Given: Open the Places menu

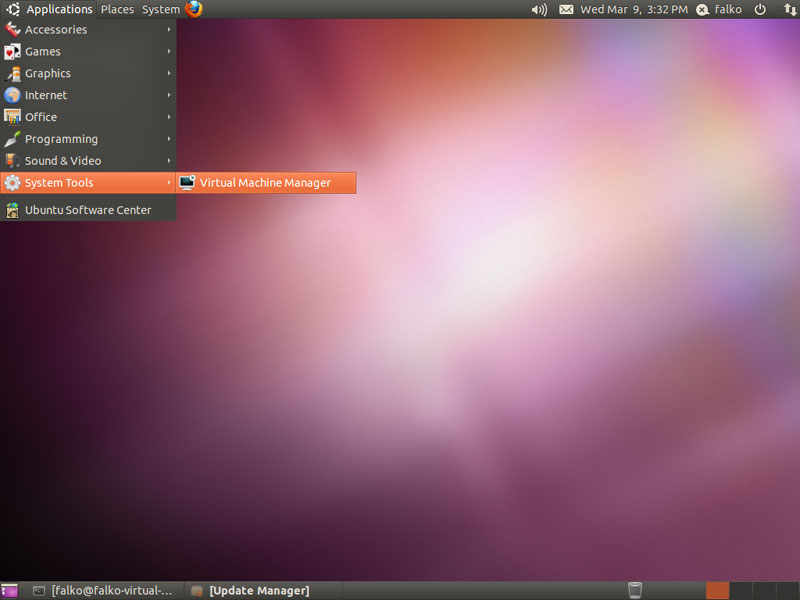Looking at the screenshot, I should (x=117, y=9).
